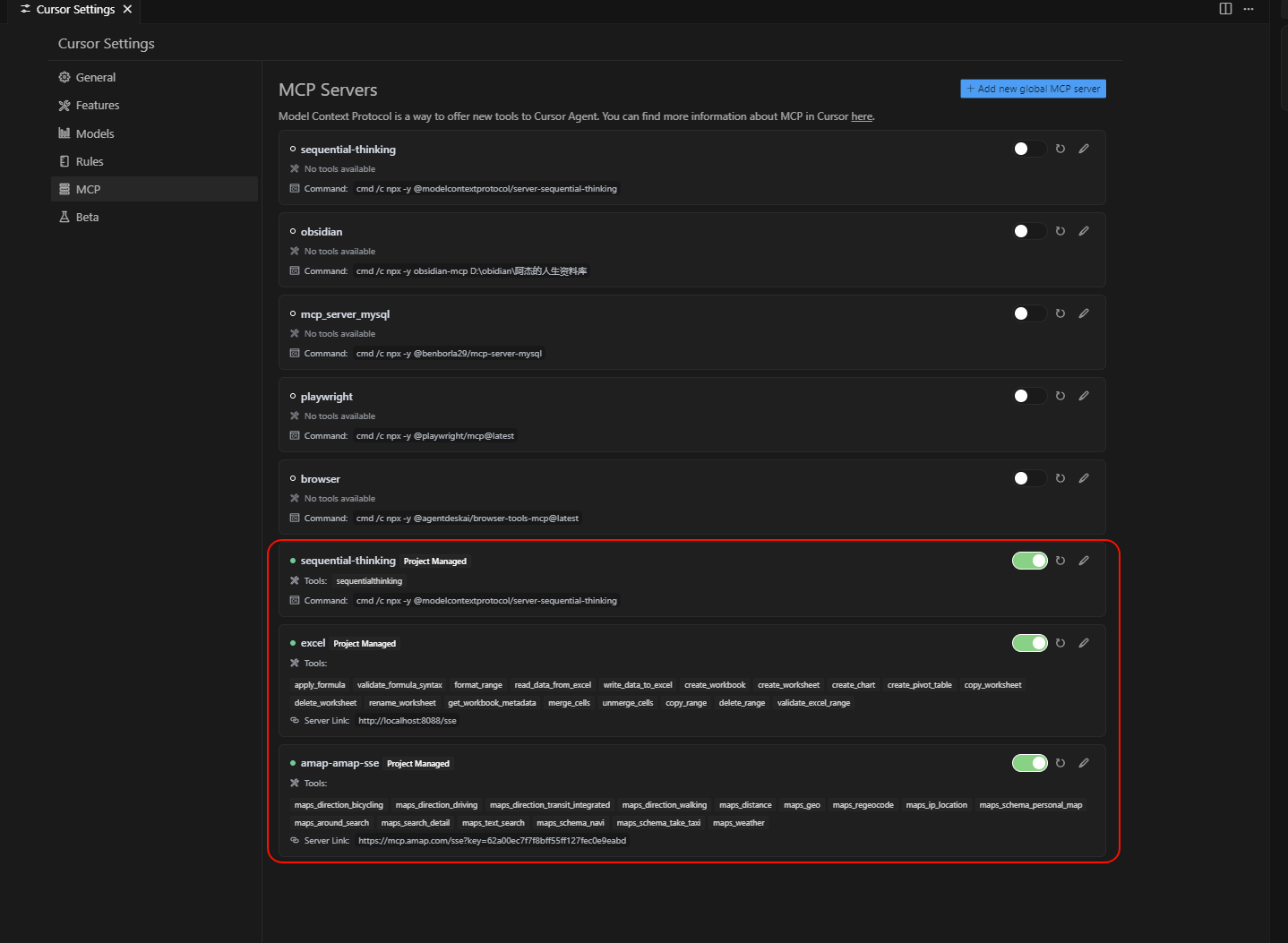Click the validate_excel_range tool tag
1288x943 pixels.
coord(813,703)
